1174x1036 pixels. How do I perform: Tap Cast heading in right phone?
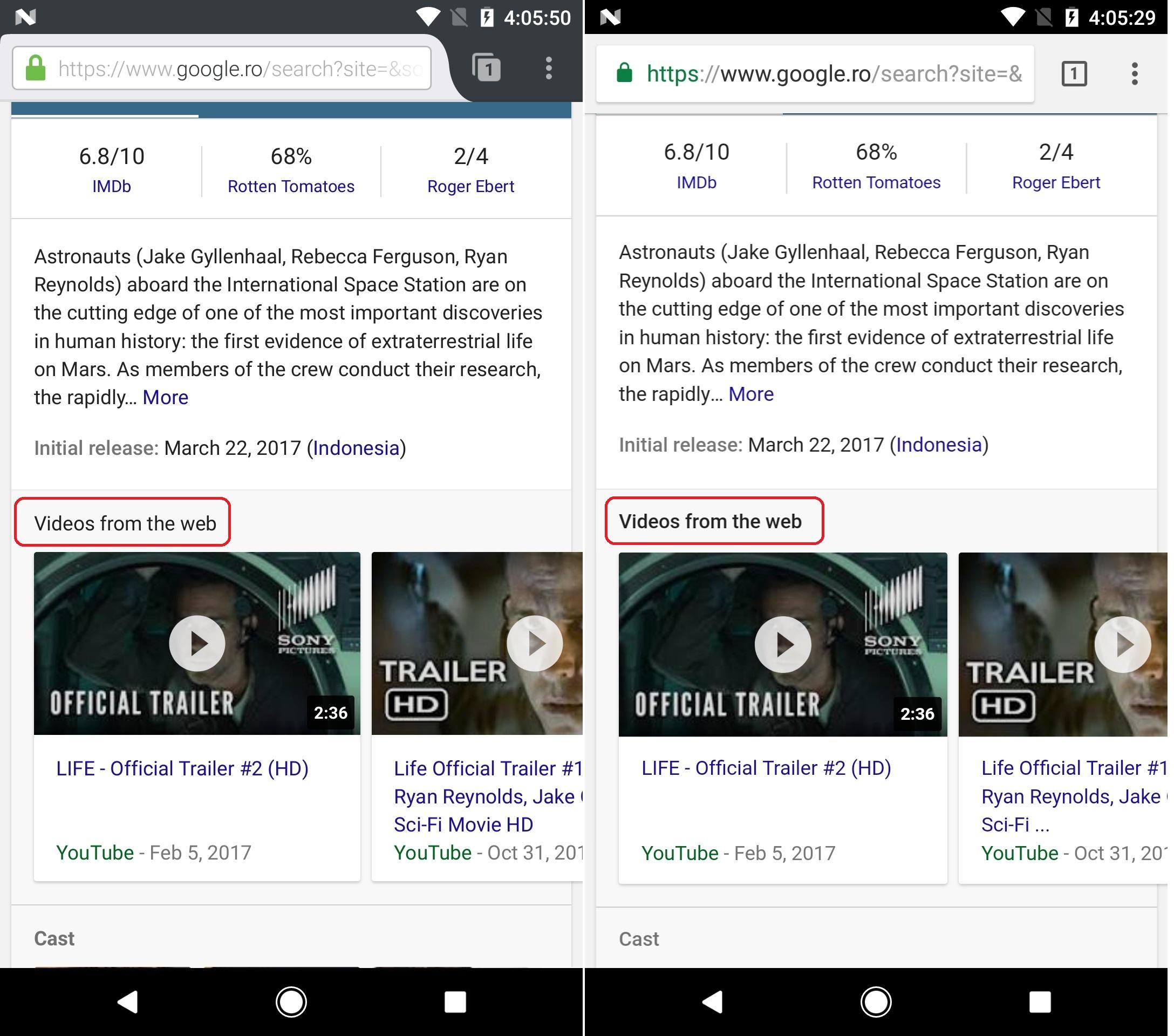pyautogui.click(x=639, y=939)
